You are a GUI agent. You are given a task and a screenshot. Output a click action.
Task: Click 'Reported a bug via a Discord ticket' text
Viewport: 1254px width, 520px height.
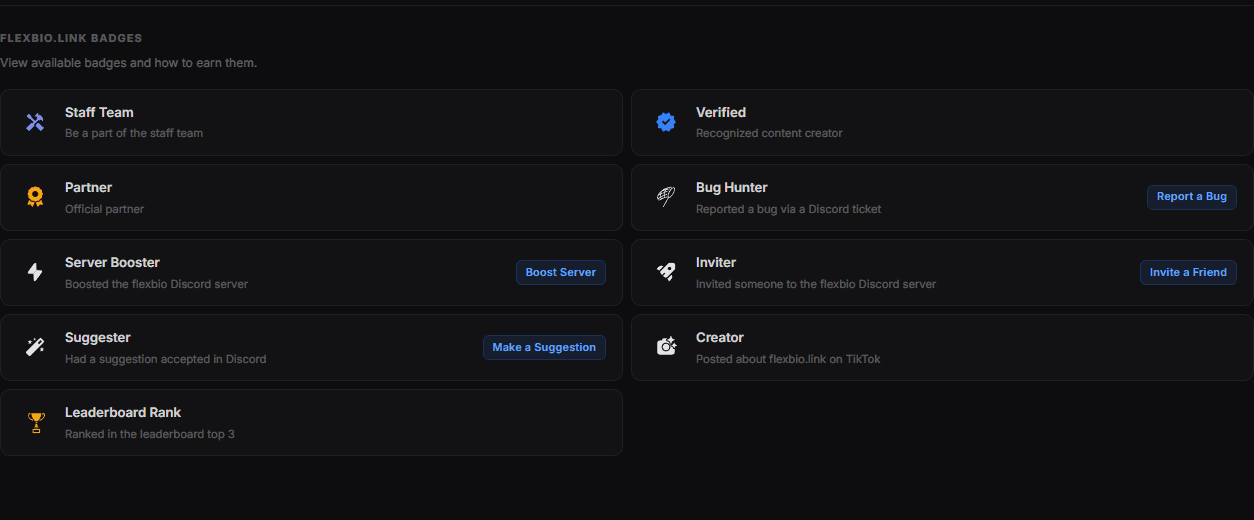[788, 209]
